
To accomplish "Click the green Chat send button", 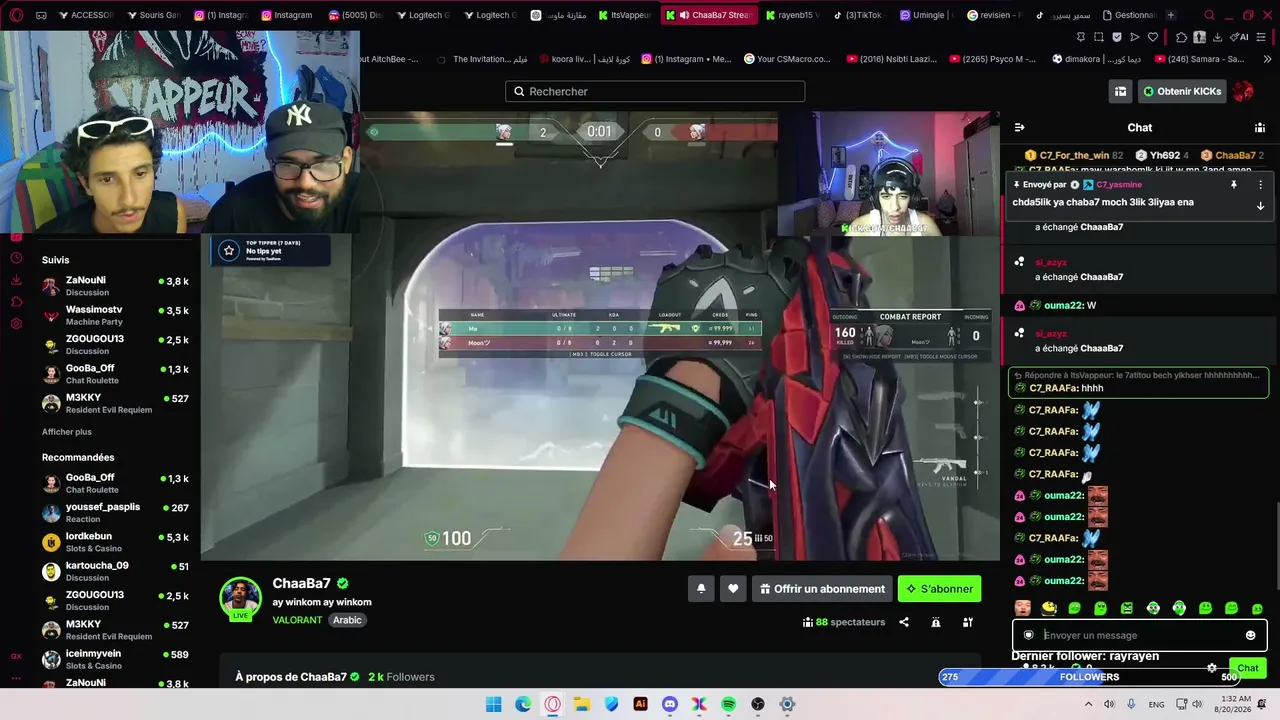I will [x=1248, y=668].
